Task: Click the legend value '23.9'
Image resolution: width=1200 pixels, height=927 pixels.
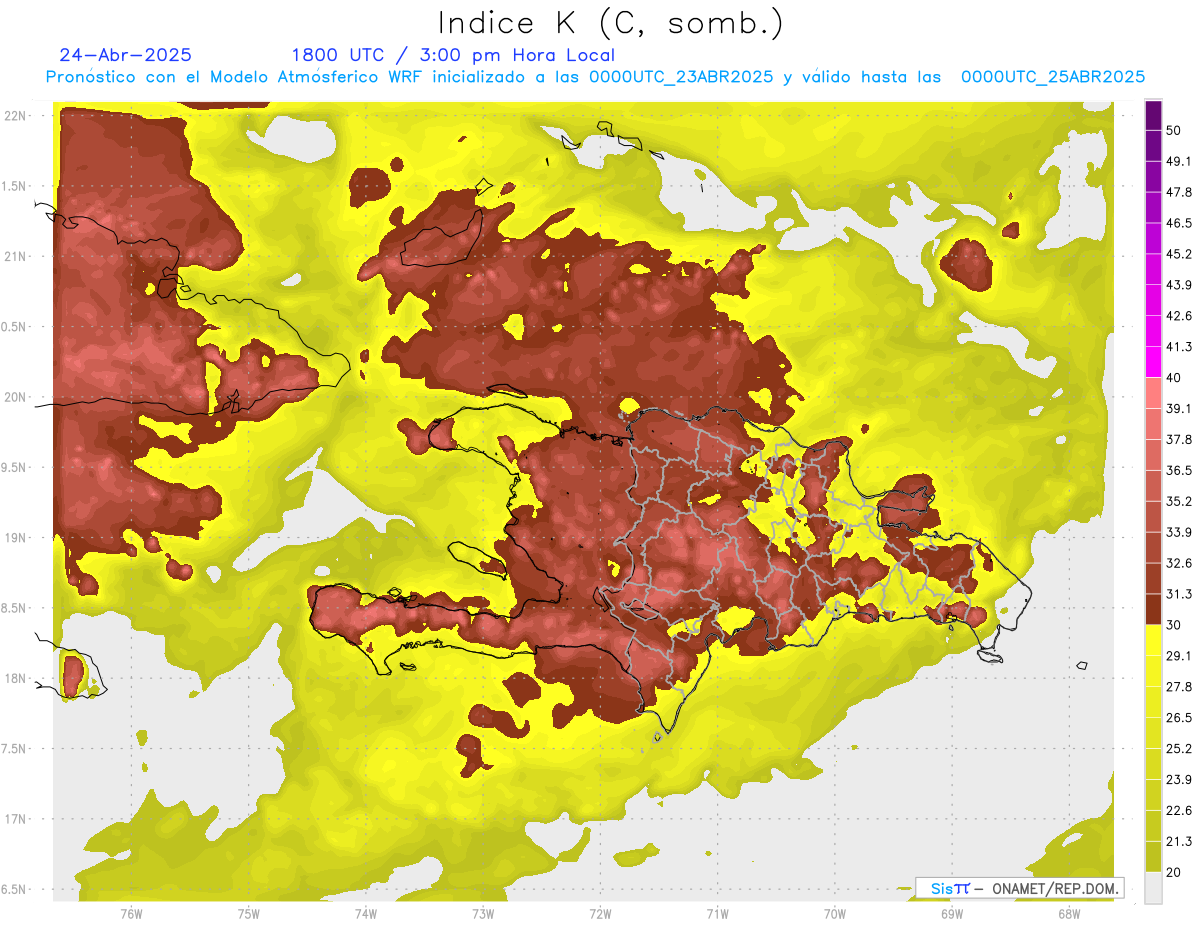Action: pyautogui.click(x=1178, y=779)
